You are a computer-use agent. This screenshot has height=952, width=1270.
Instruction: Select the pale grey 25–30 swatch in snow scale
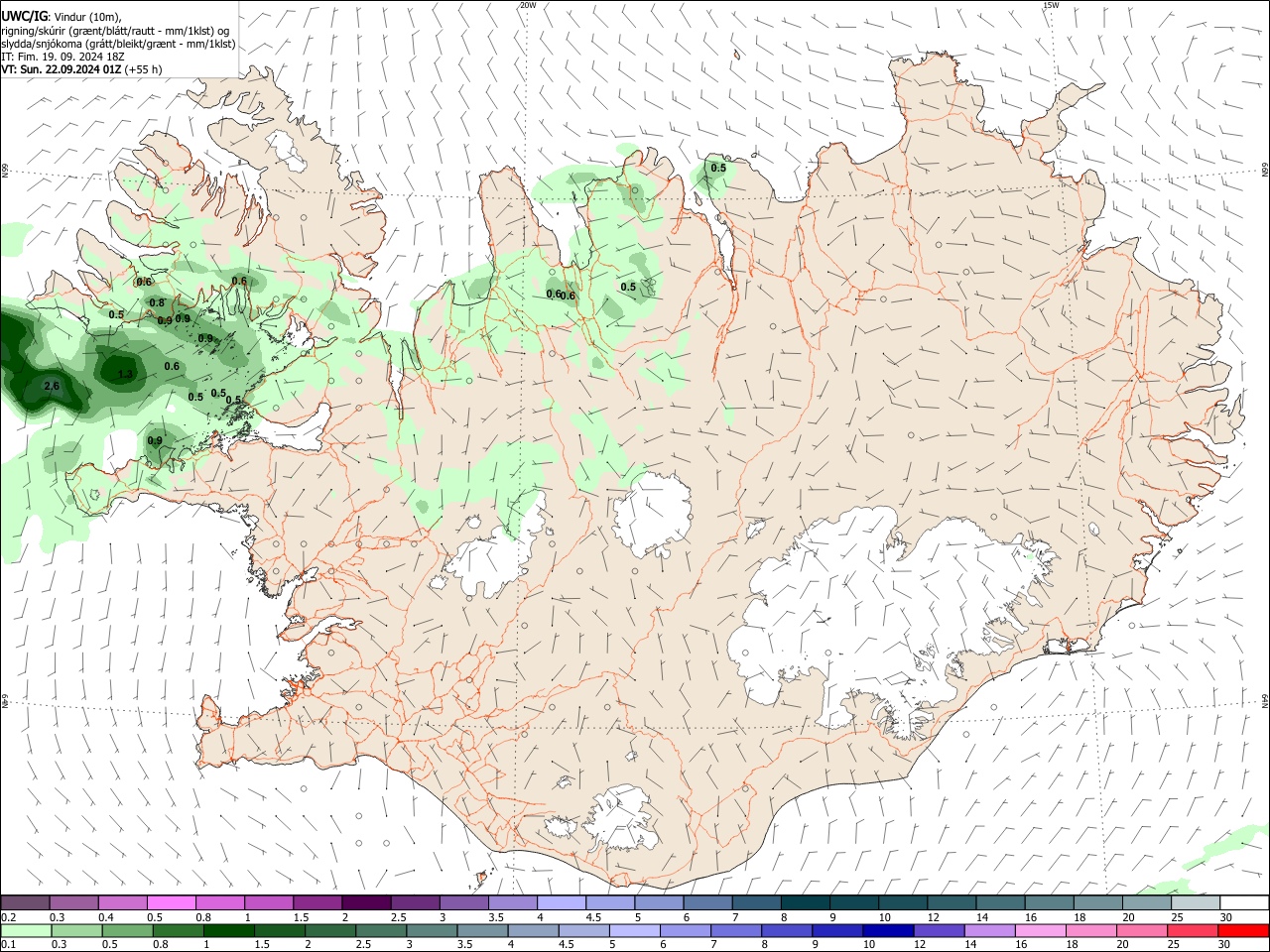click(1196, 902)
